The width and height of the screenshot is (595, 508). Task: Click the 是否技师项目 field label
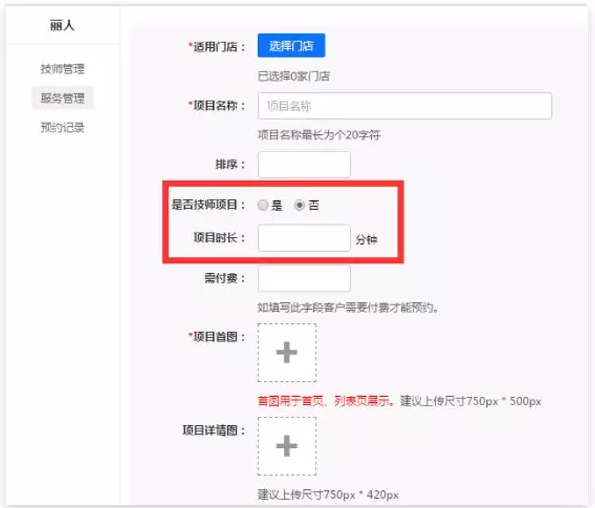coord(208,205)
